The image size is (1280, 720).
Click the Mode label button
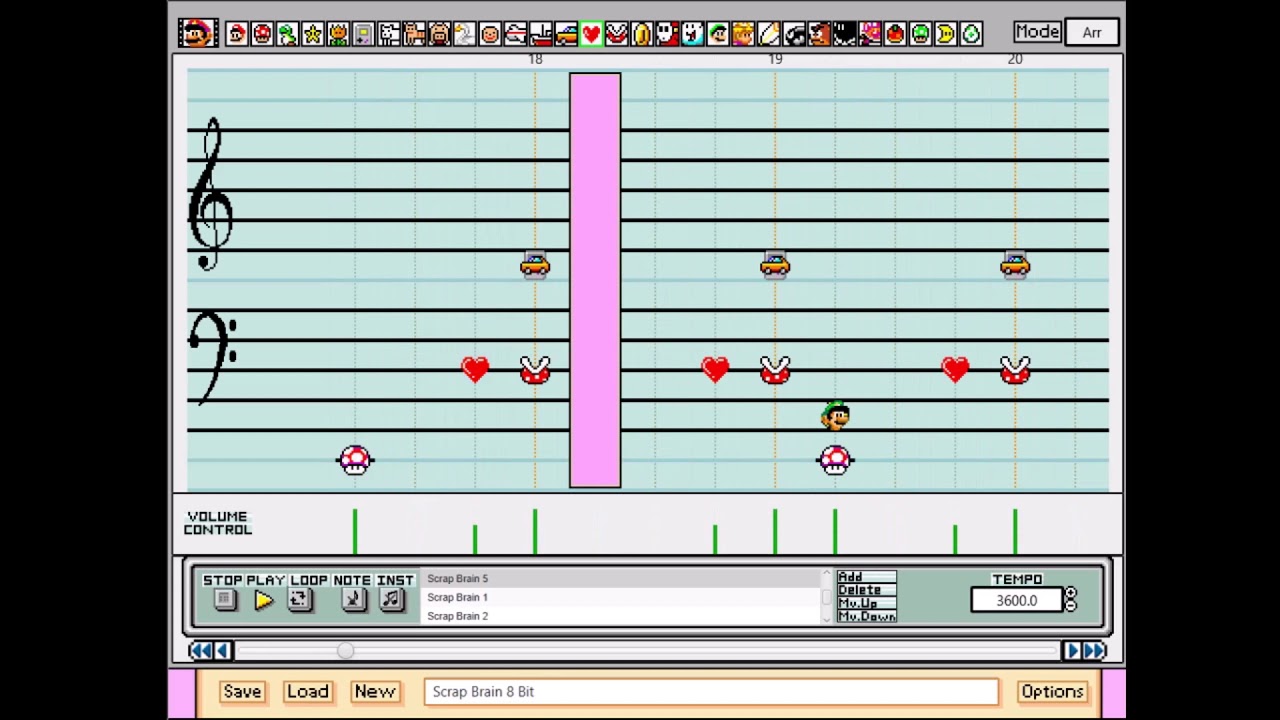click(1037, 32)
